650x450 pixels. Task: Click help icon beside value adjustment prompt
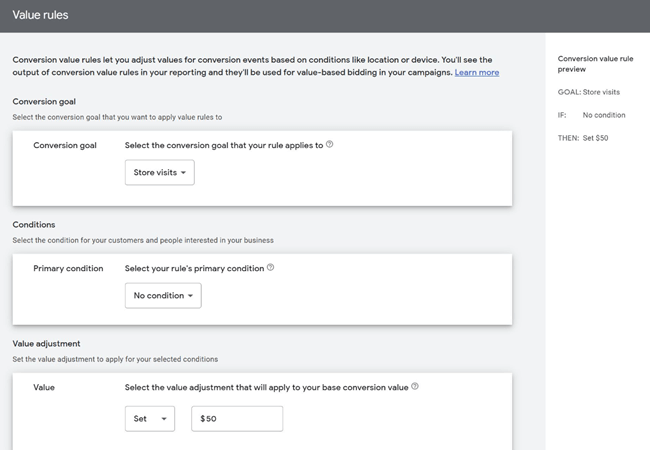coord(415,386)
